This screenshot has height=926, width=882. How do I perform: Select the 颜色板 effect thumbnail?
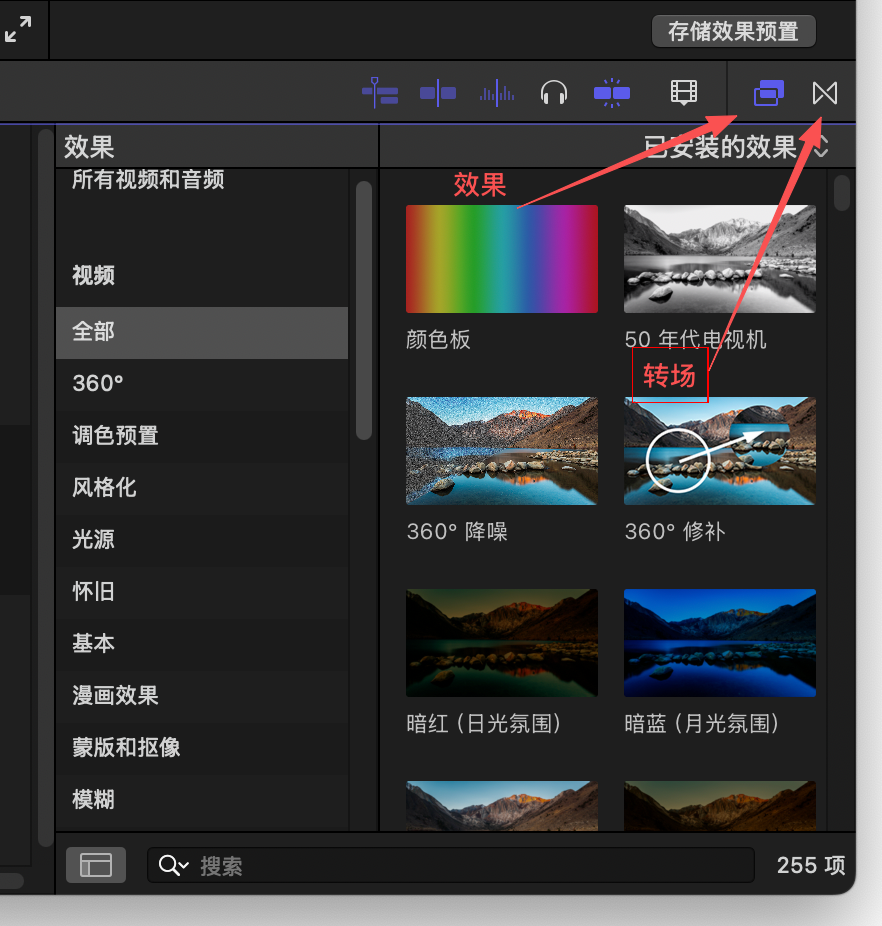click(502, 259)
